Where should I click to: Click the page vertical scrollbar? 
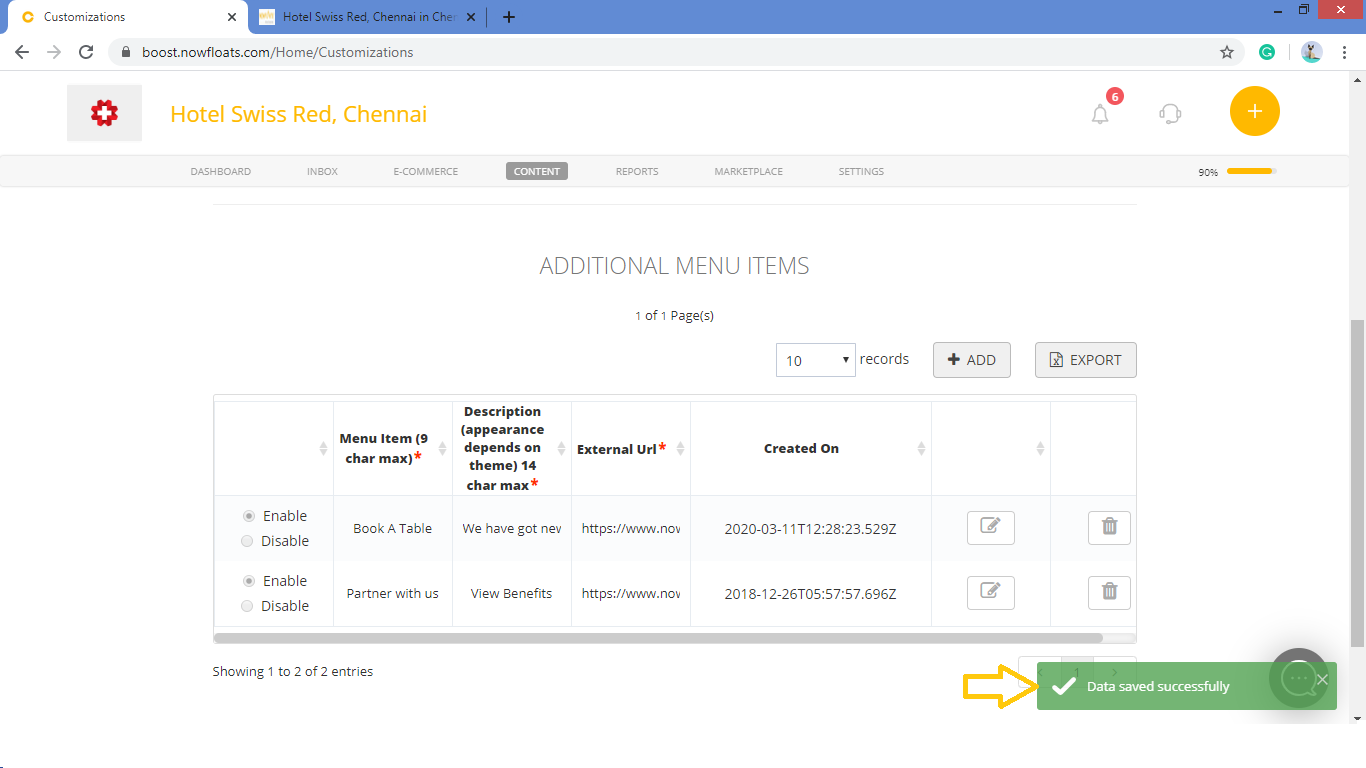(x=1357, y=483)
